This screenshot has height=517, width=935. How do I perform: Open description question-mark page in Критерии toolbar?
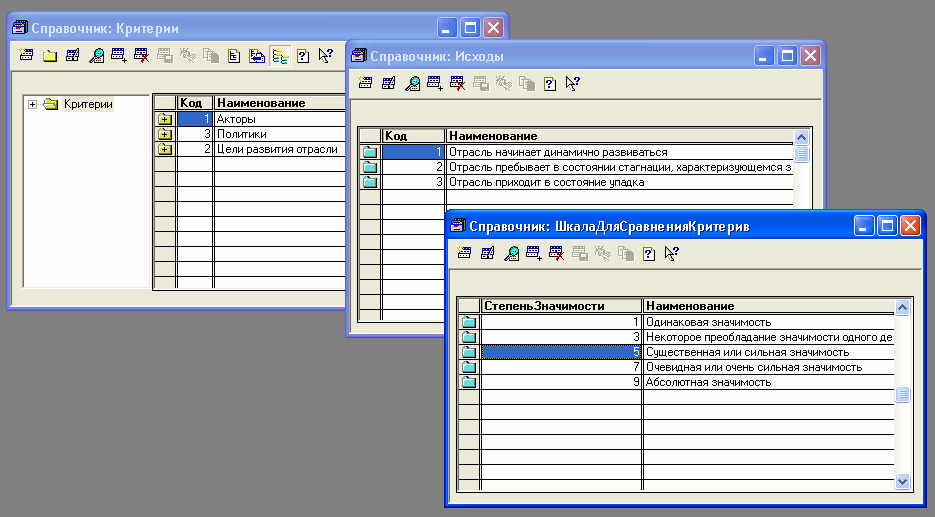(x=303, y=55)
